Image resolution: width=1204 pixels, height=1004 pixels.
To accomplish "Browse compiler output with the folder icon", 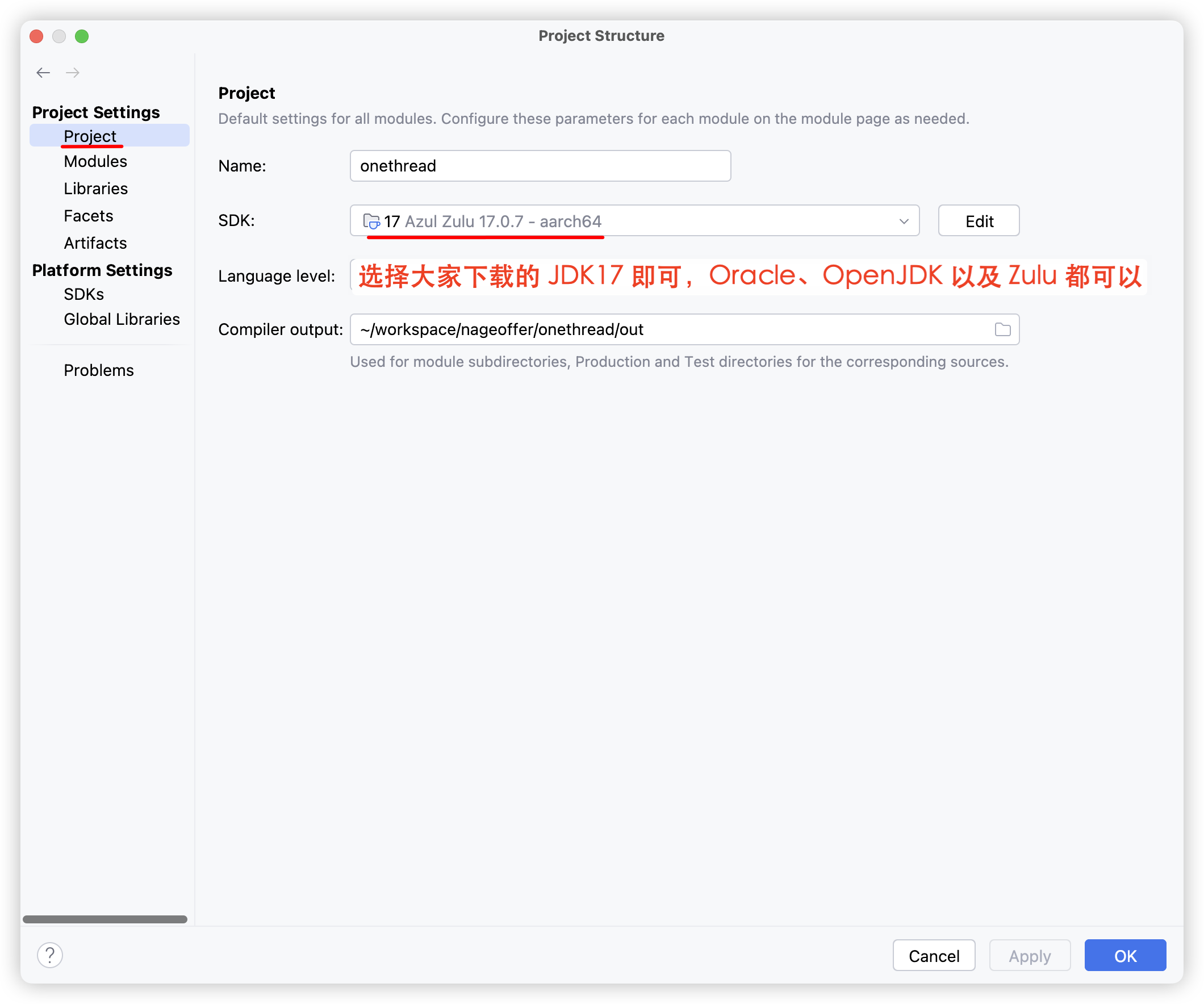I will [1003, 330].
